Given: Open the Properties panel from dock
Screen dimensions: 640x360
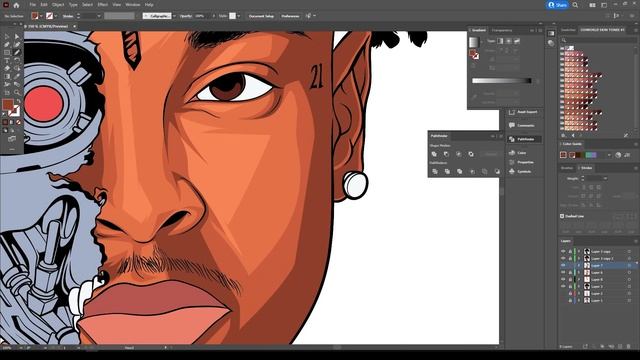Looking at the screenshot, I should [523, 162].
